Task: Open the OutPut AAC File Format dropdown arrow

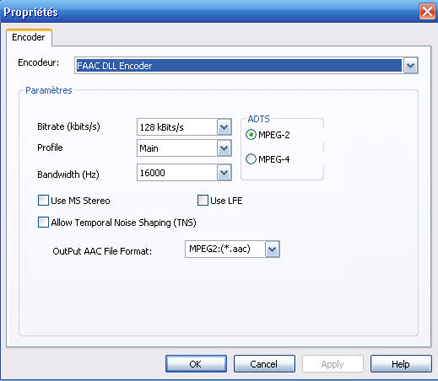Action: point(272,249)
